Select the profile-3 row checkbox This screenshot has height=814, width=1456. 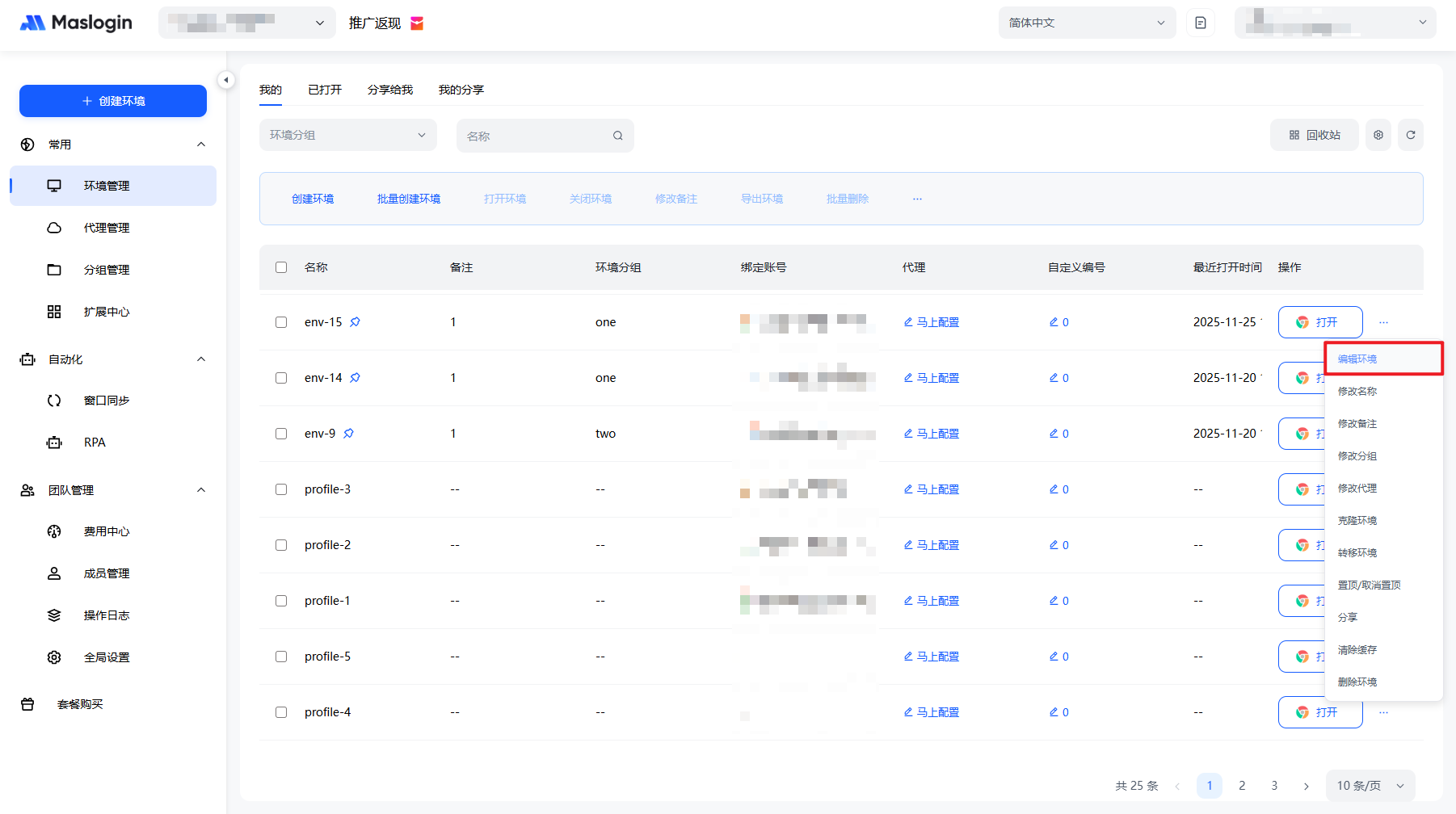tap(281, 489)
